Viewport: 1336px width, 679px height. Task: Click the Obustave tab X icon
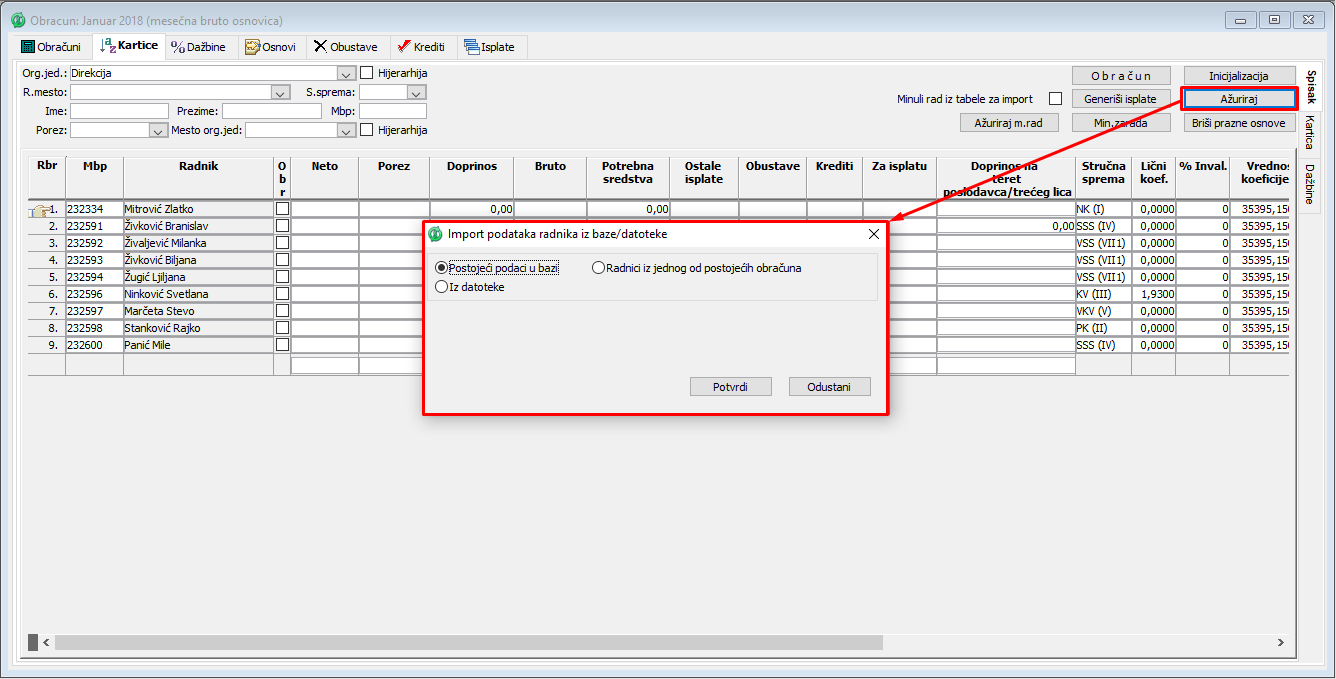point(320,47)
